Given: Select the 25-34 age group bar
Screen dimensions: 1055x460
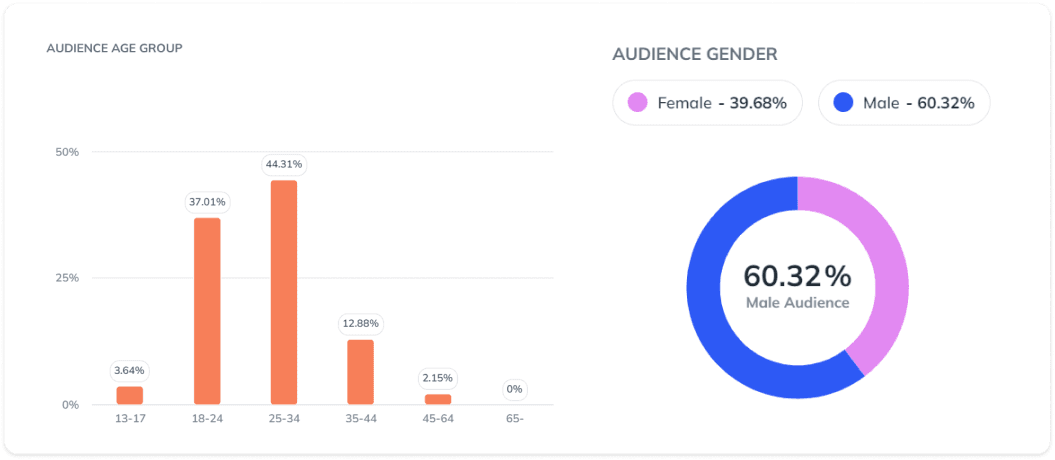Looking at the screenshot, I should click(x=284, y=292).
